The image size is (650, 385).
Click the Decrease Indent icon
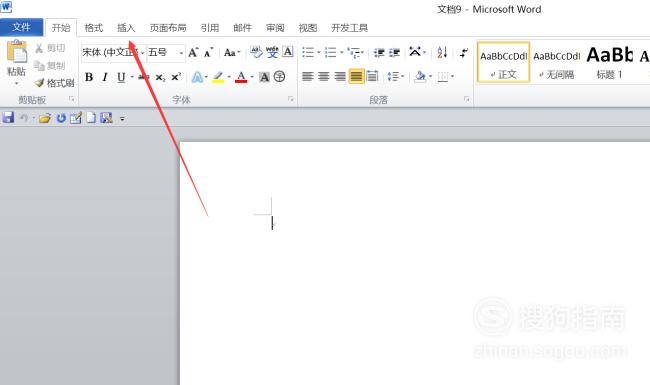pyautogui.click(x=379, y=53)
